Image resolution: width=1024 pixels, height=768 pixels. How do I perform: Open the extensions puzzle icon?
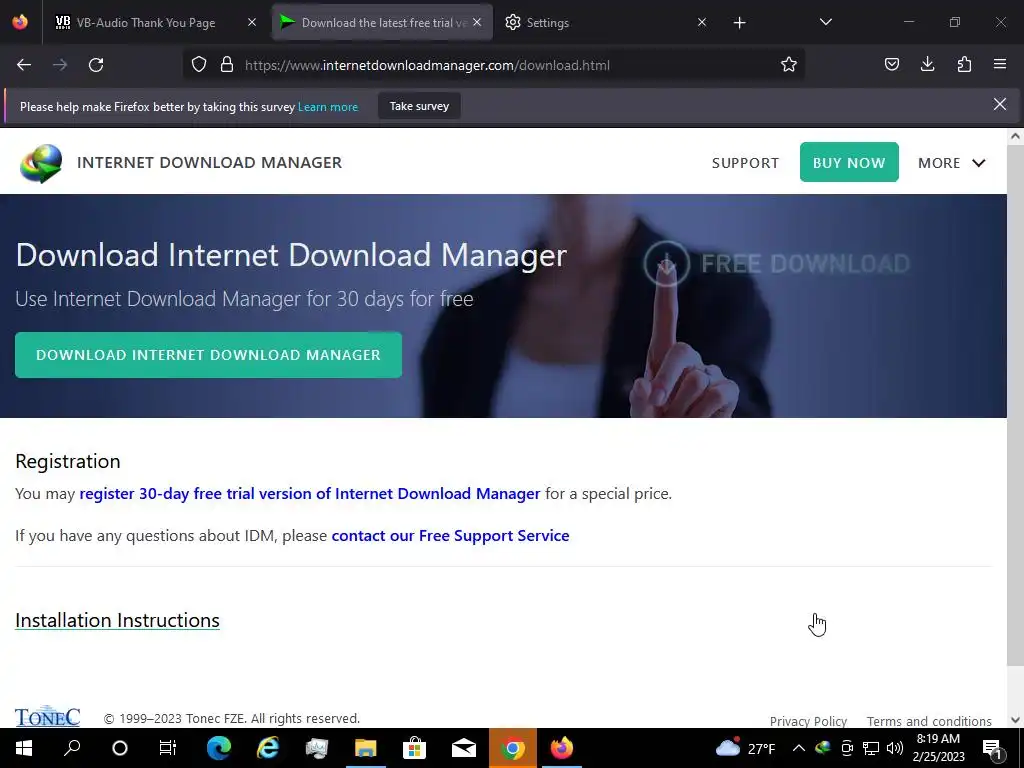[964, 64]
